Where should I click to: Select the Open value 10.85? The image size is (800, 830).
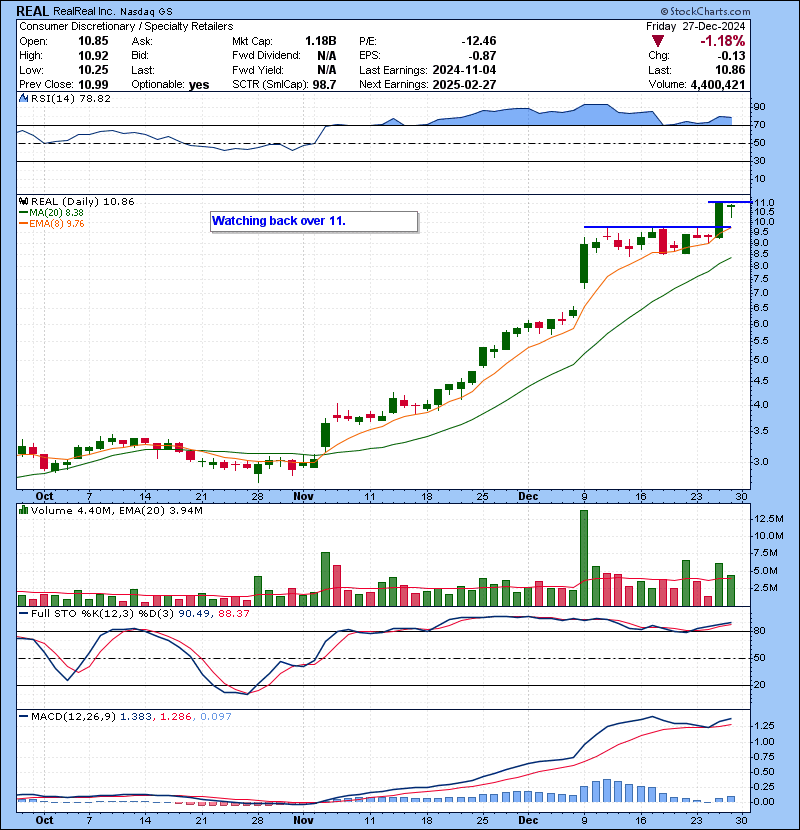tap(93, 41)
